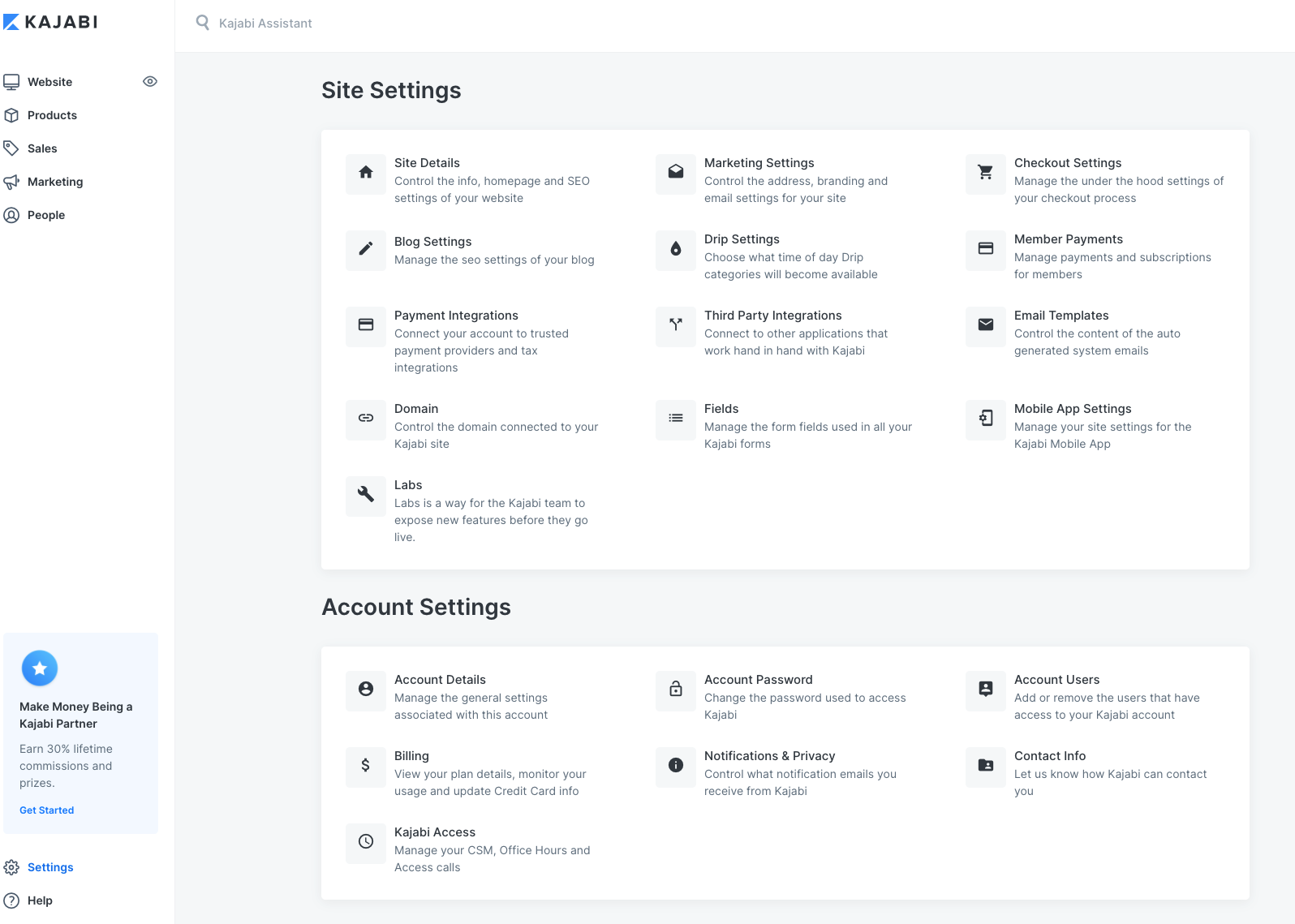Click the Kajabi logo
This screenshot has height=924, width=1295.
click(50, 22)
